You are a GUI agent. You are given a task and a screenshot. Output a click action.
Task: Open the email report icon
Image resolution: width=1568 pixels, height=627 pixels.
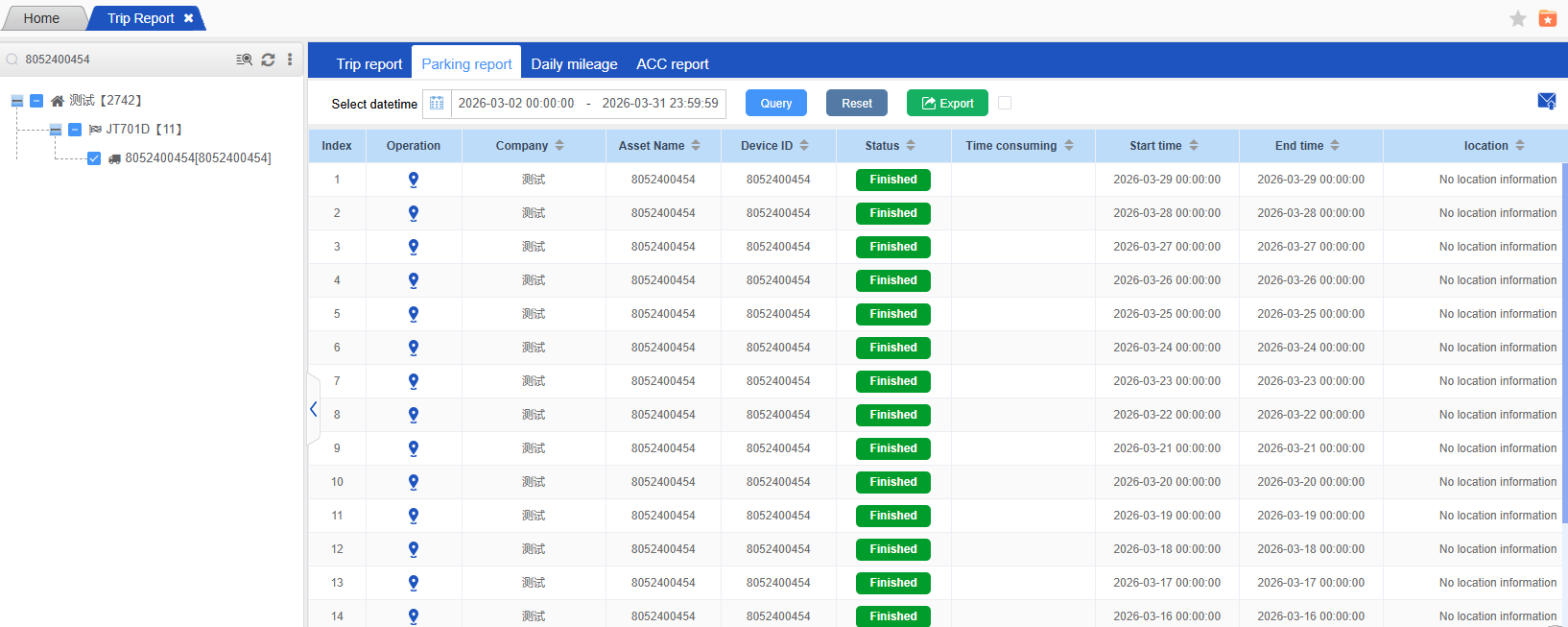pyautogui.click(x=1546, y=102)
